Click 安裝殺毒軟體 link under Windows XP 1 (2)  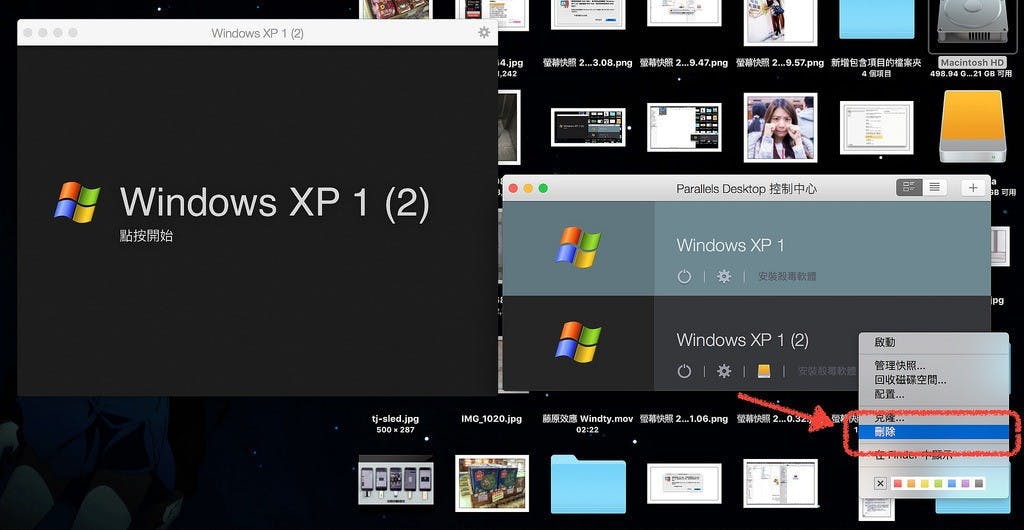(x=827, y=371)
